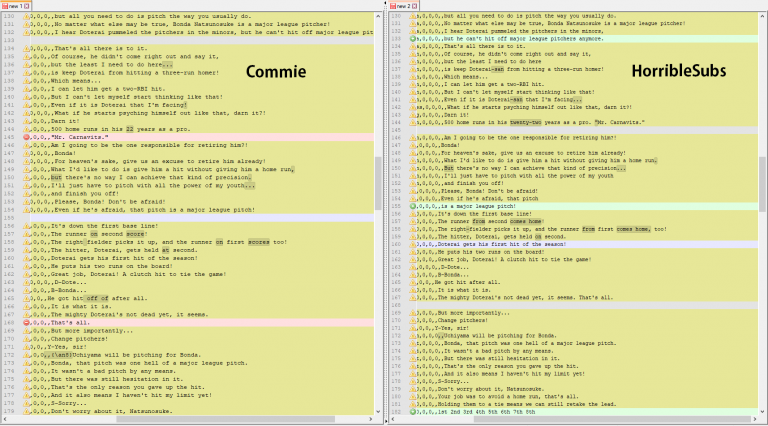Click warning icon beside 'He got hit off of after all.'
Screen dimensions: 768x426
point(26,298)
